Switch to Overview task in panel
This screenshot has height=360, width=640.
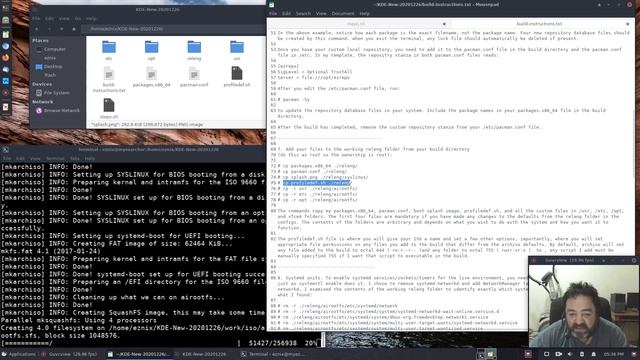[x=69, y=354]
